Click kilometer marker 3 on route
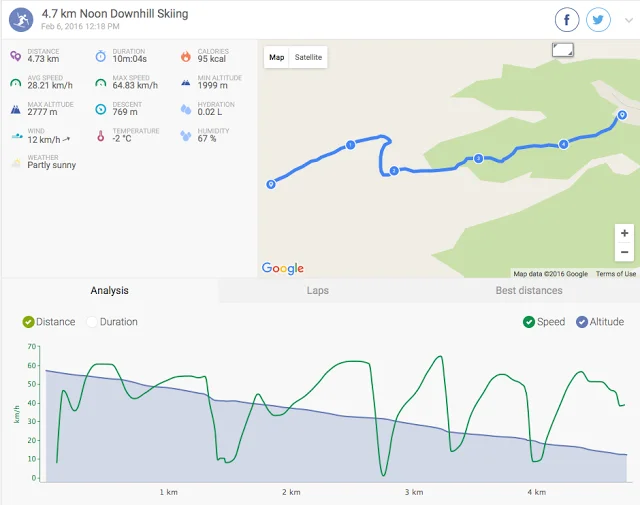This screenshot has height=505, width=640. click(478, 158)
